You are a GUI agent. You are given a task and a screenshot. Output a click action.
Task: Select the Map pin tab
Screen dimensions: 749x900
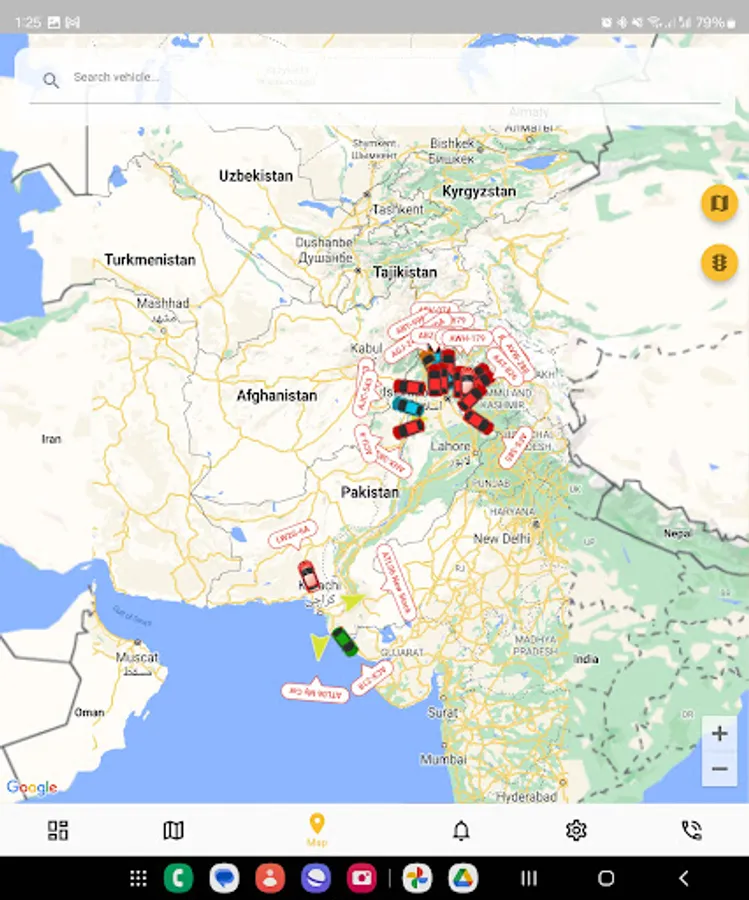pos(316,830)
